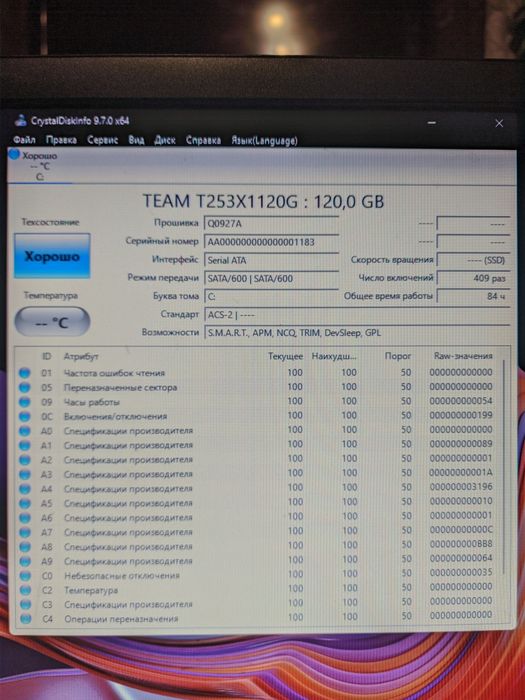Click the blue Хорошо health status button
The image size is (525, 700).
click(52, 256)
